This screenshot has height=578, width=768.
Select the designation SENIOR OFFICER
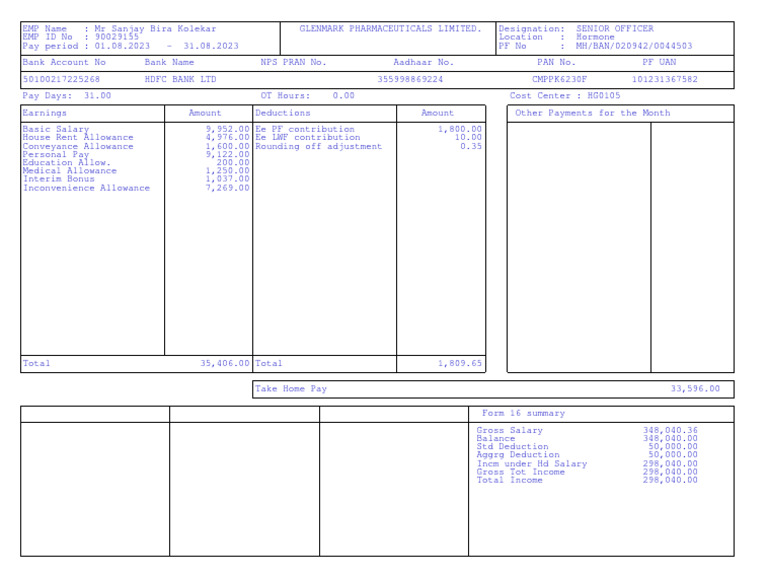[x=615, y=29]
